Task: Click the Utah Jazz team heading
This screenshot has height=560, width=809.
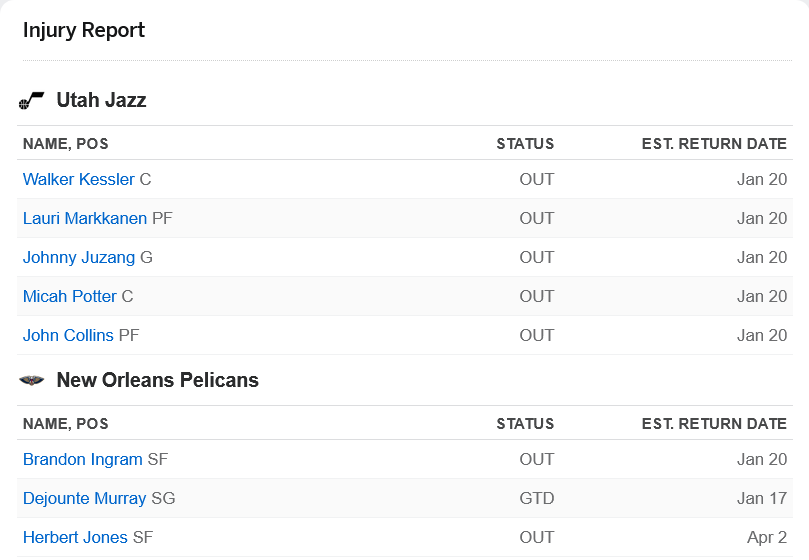Action: [101, 100]
